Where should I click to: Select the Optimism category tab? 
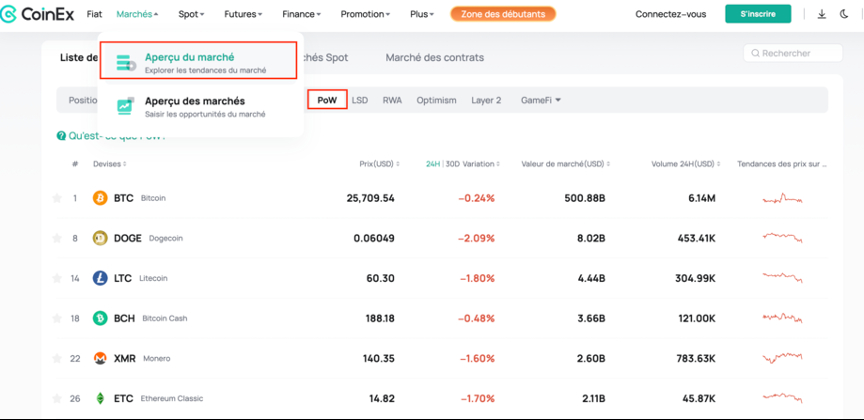pyautogui.click(x=436, y=100)
